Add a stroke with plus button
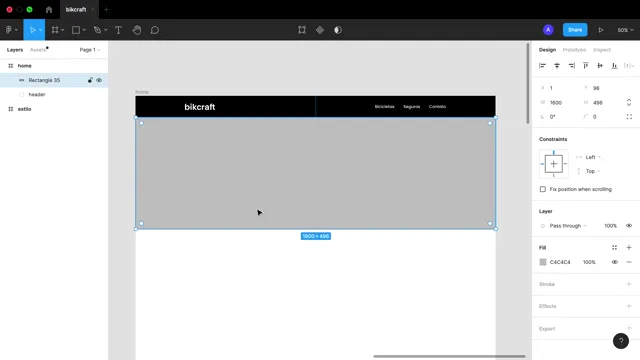The width and height of the screenshot is (640, 360). tap(629, 284)
